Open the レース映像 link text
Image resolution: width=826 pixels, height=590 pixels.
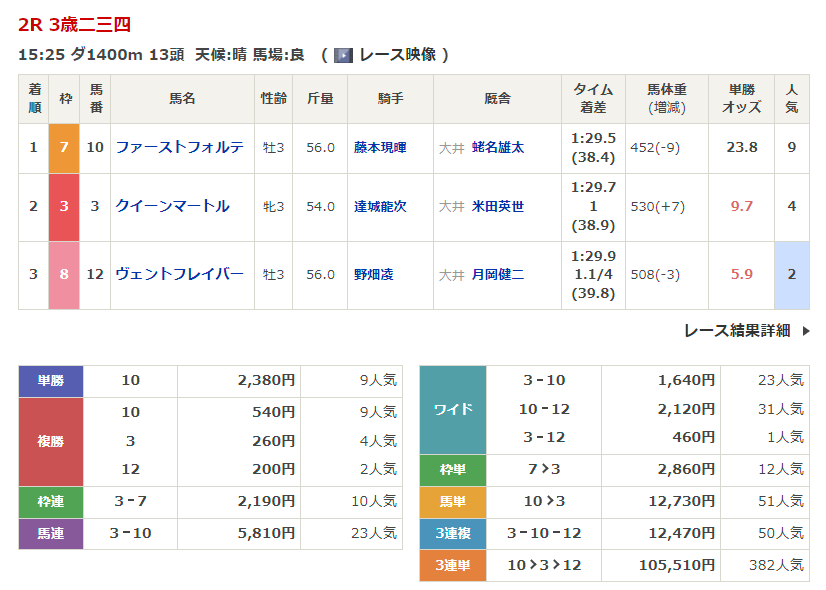pyautogui.click(x=396, y=55)
